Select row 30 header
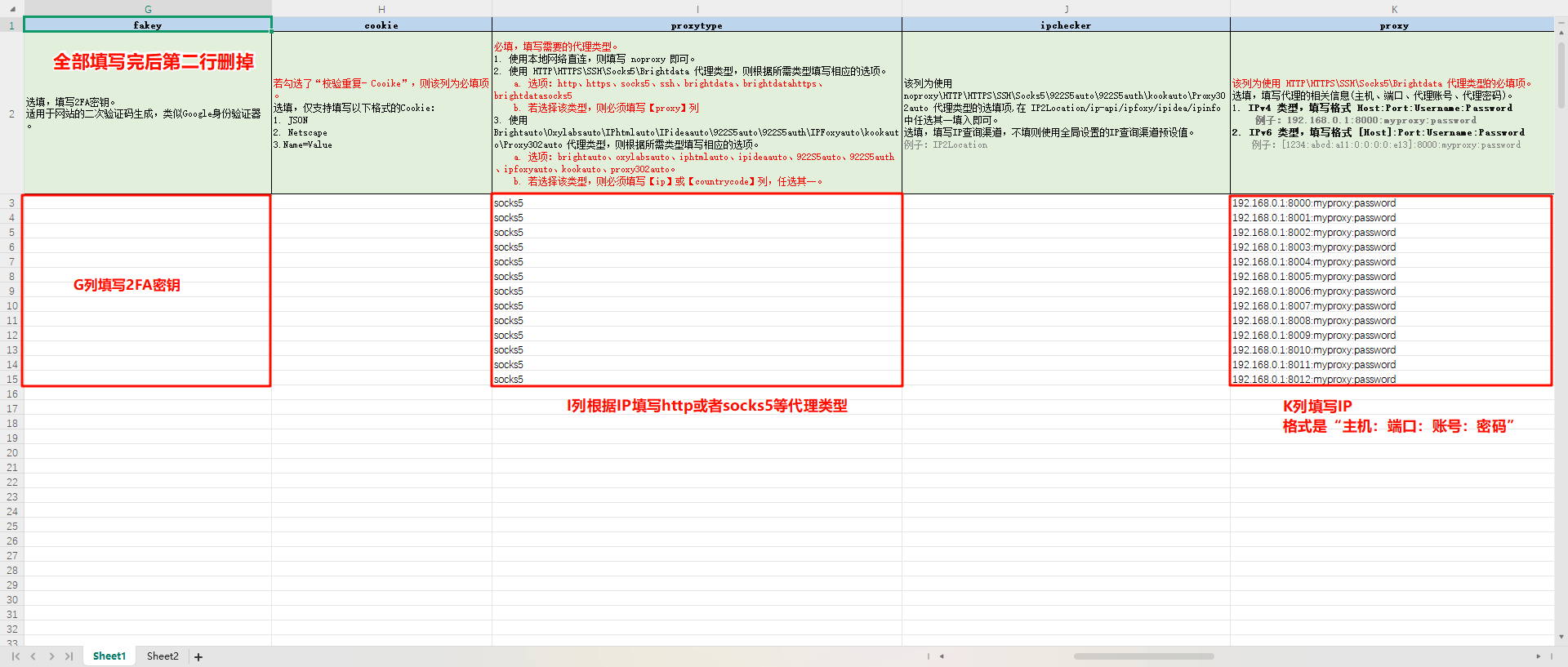The image size is (1568, 667). (x=11, y=600)
